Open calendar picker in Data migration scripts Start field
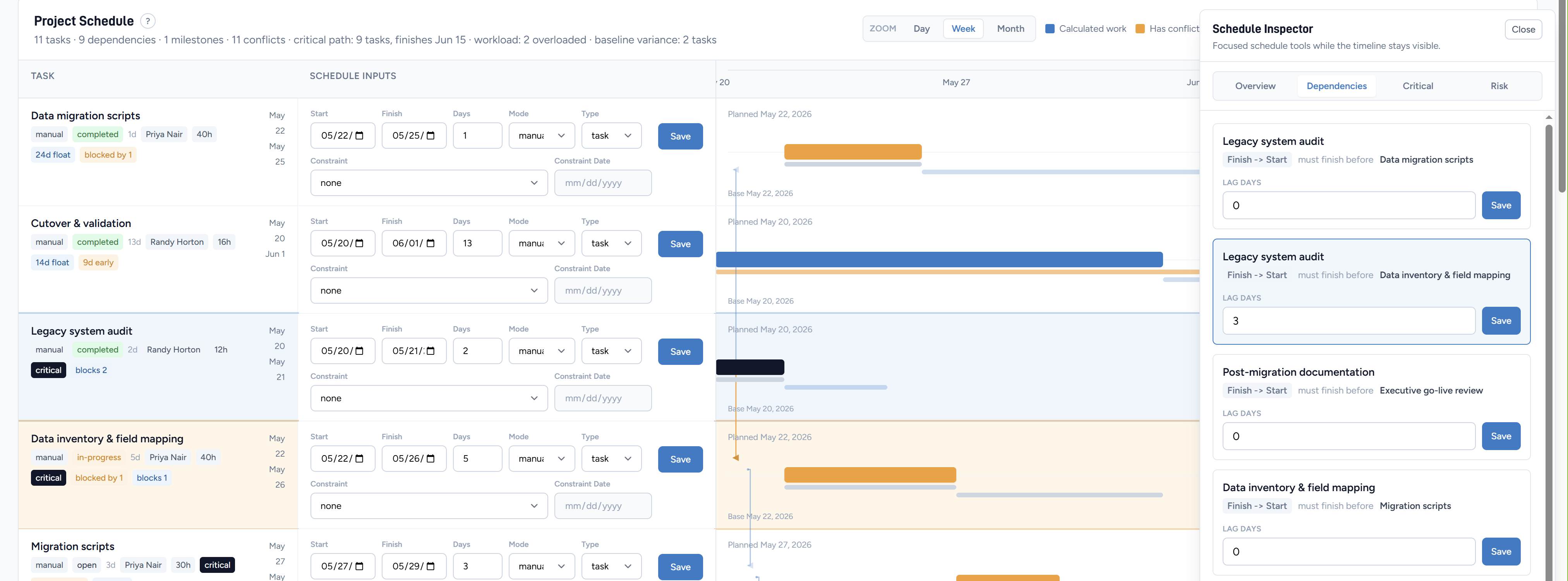The height and width of the screenshot is (581, 1568). coord(359,136)
